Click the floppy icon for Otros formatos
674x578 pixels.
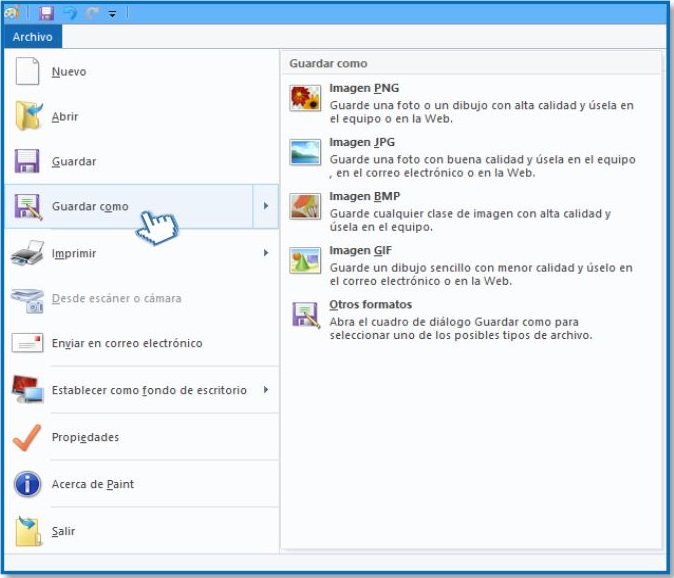coord(306,315)
